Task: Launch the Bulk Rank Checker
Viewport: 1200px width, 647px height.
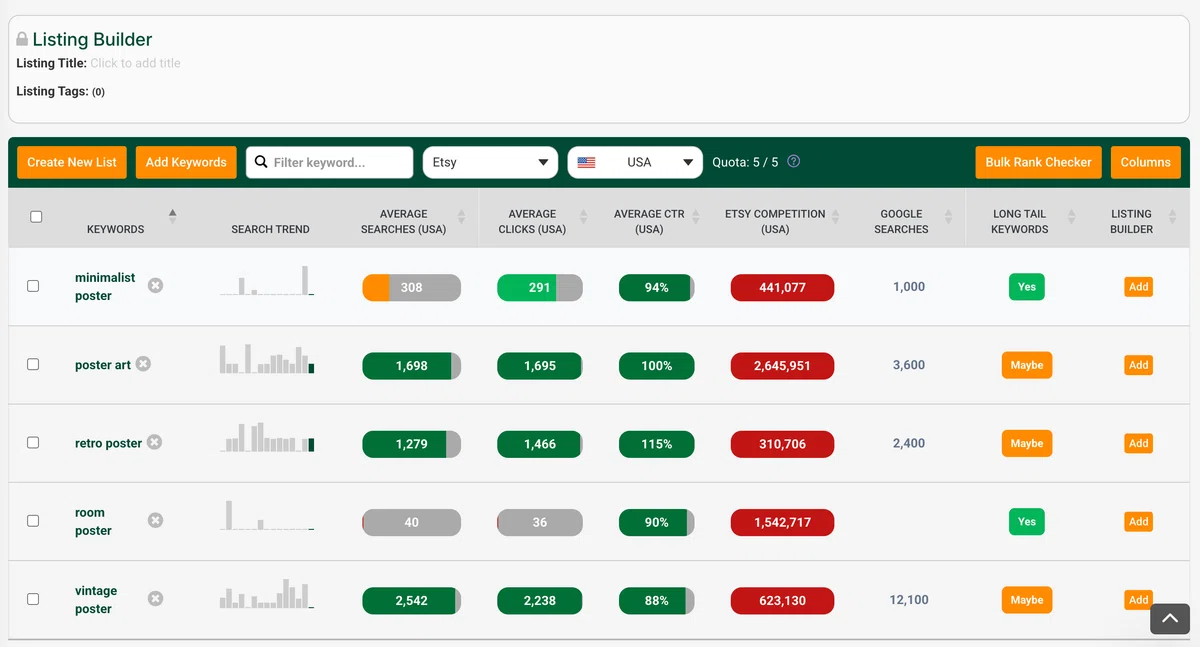Action: (x=1038, y=162)
